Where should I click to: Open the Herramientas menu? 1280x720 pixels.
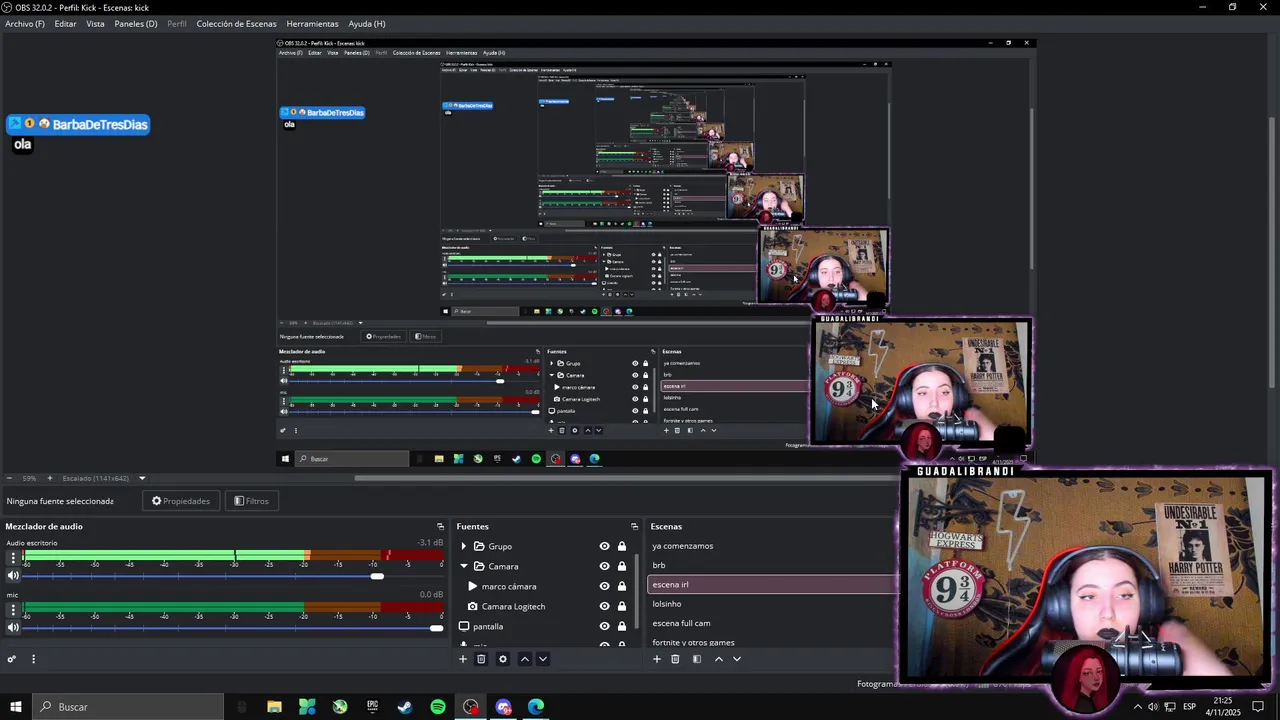pyautogui.click(x=312, y=23)
